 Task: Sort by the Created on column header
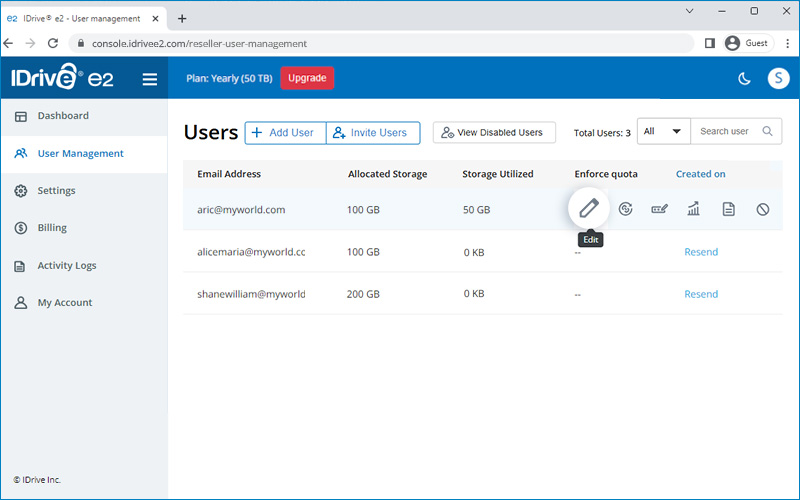click(701, 174)
